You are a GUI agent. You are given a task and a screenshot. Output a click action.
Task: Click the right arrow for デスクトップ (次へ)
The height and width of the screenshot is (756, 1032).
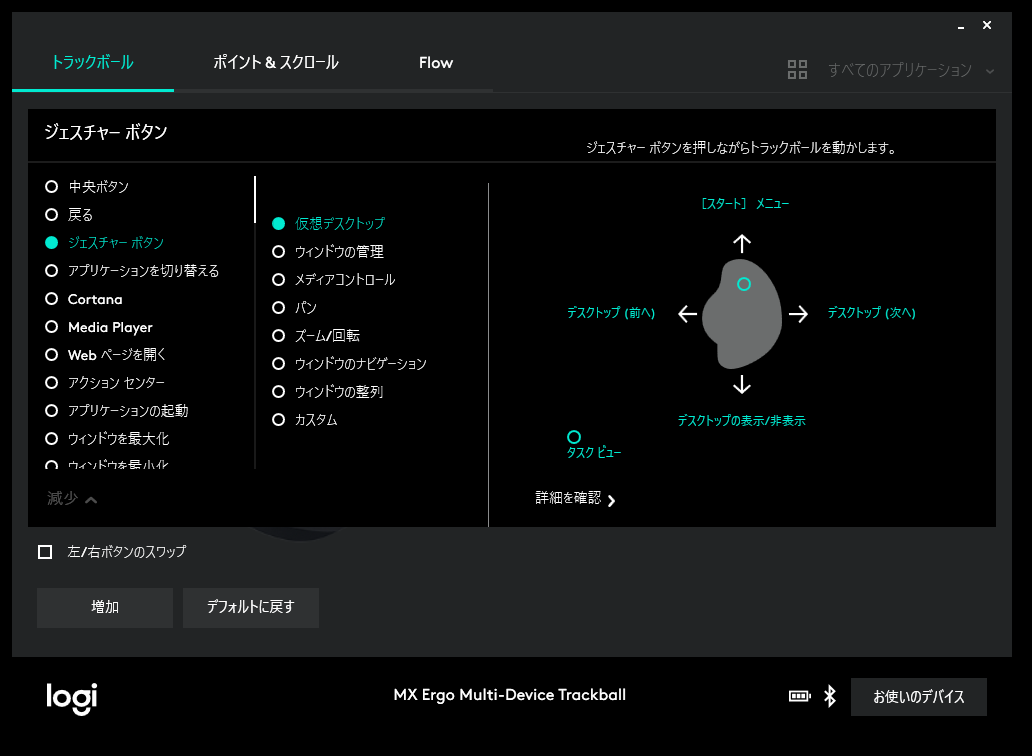coord(798,313)
